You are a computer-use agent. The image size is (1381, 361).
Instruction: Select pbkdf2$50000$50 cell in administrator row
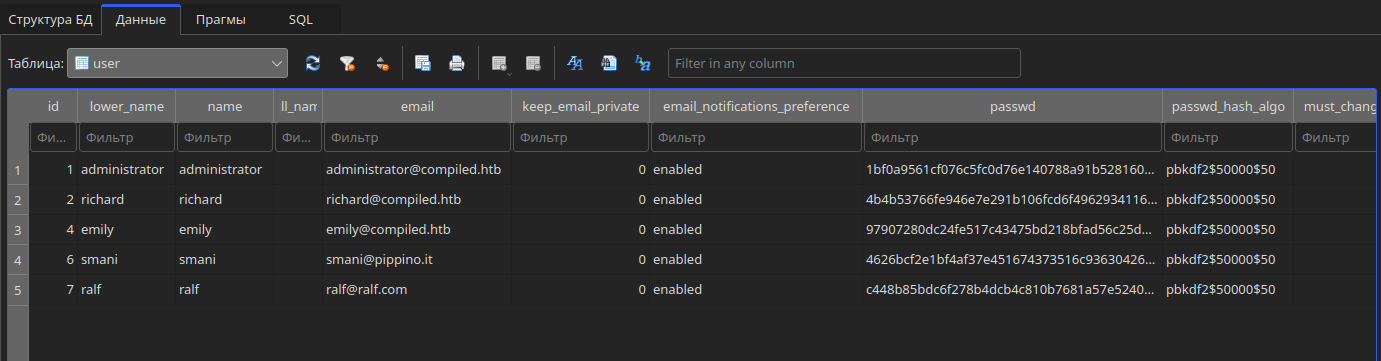pos(1228,170)
